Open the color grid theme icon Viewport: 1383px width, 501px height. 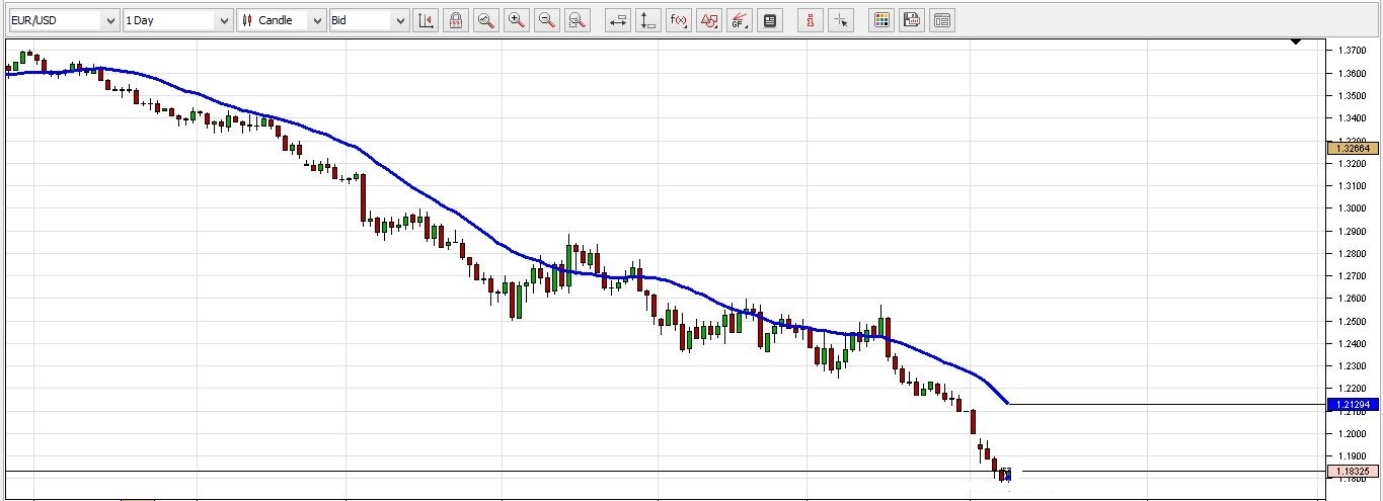coord(881,20)
